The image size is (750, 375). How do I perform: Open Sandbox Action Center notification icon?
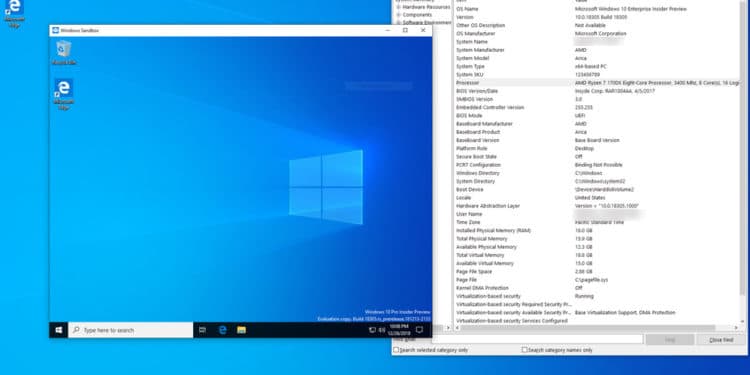click(419, 330)
